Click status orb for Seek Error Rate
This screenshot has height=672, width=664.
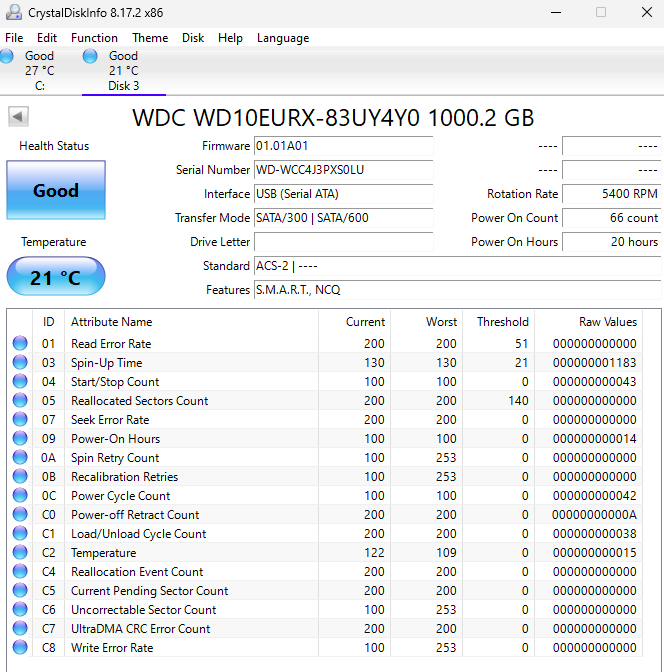click(x=20, y=419)
